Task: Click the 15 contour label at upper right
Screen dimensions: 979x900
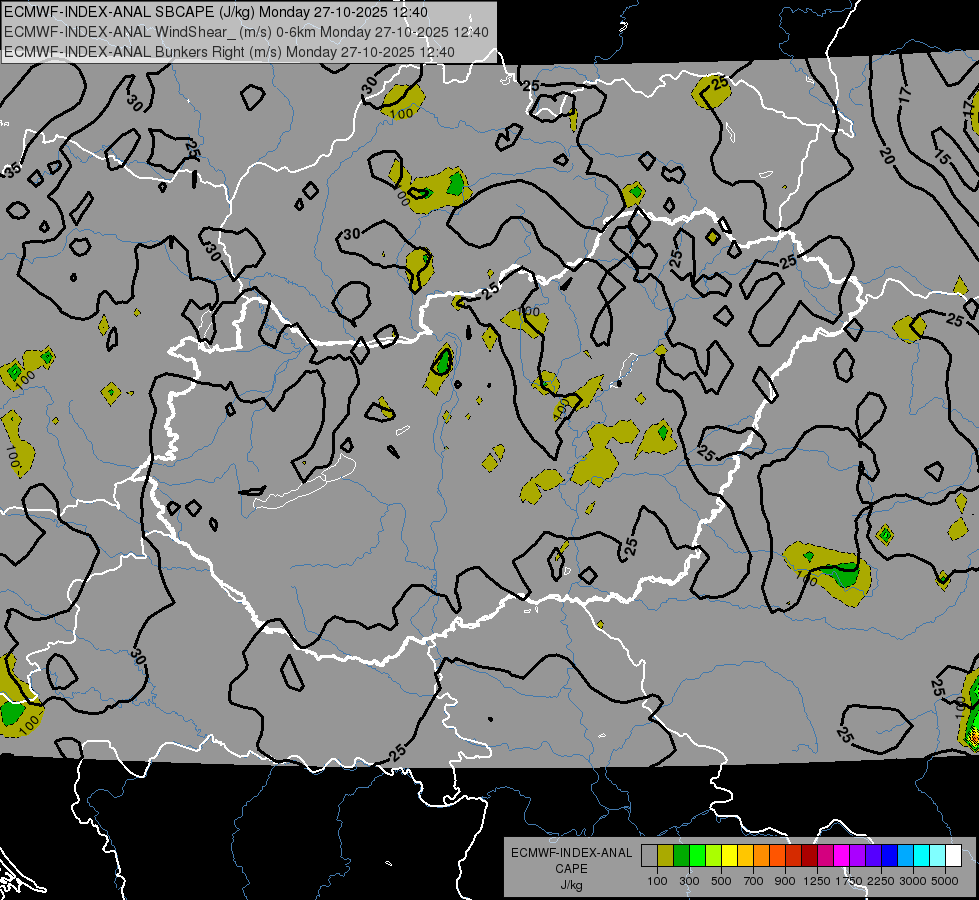Action: point(940,158)
